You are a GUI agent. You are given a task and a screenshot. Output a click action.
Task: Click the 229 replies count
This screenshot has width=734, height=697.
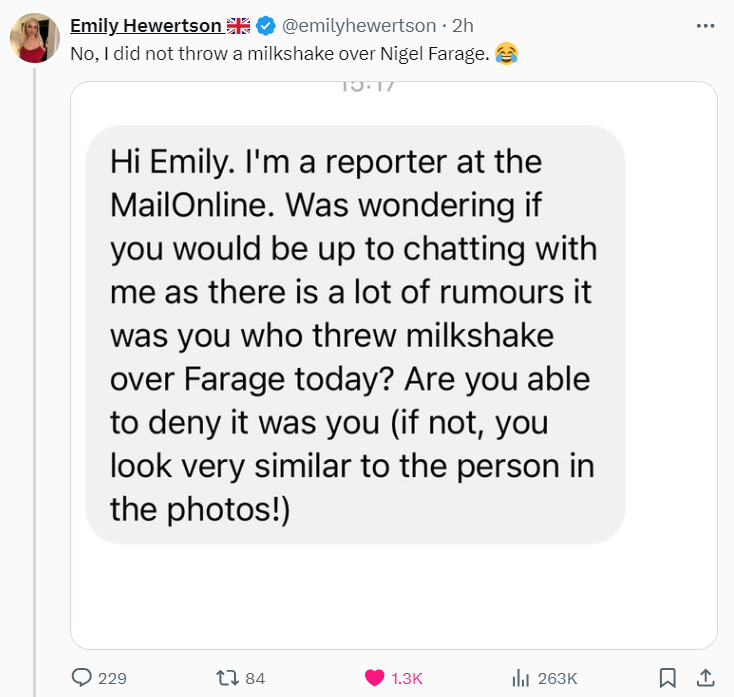coord(112,678)
